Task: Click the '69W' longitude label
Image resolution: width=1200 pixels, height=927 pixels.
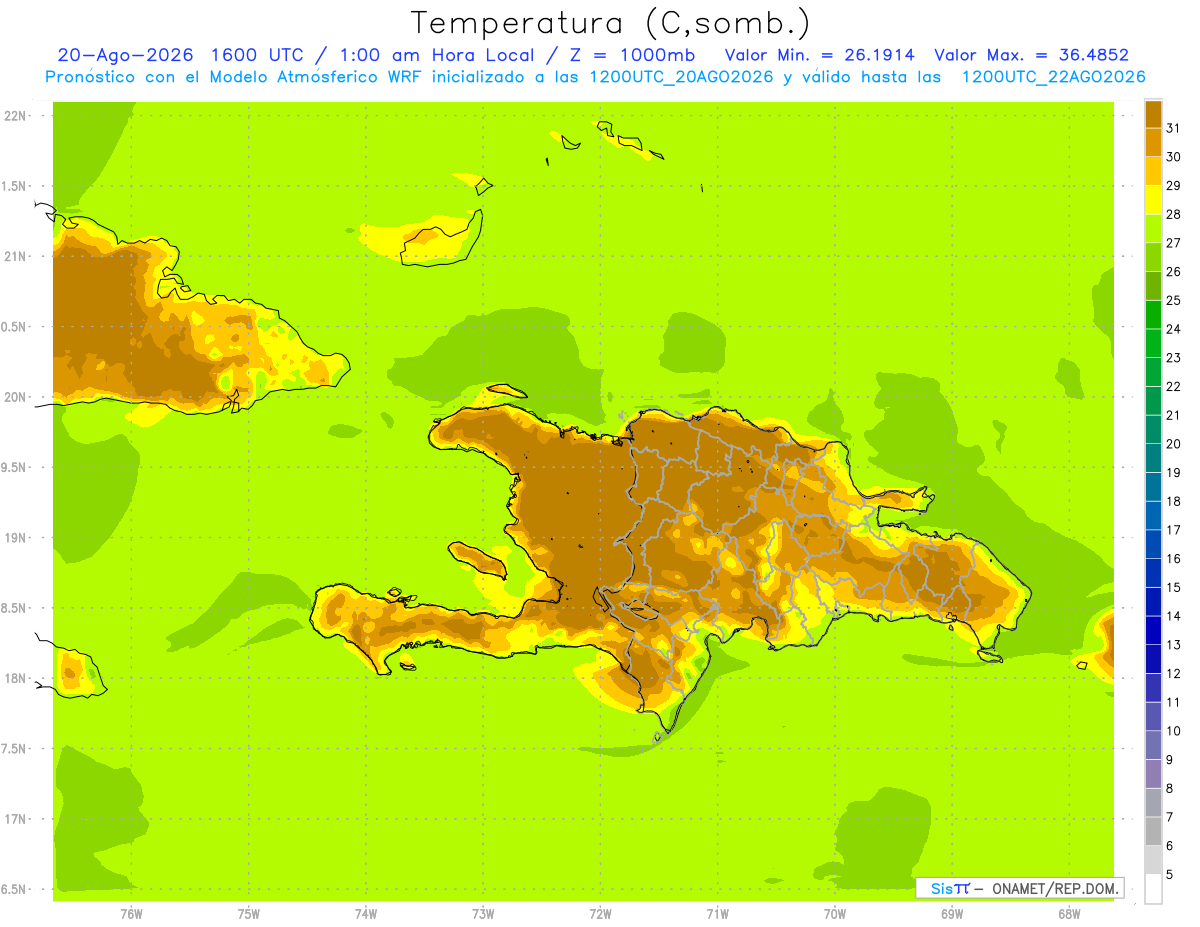Action: [x=952, y=913]
